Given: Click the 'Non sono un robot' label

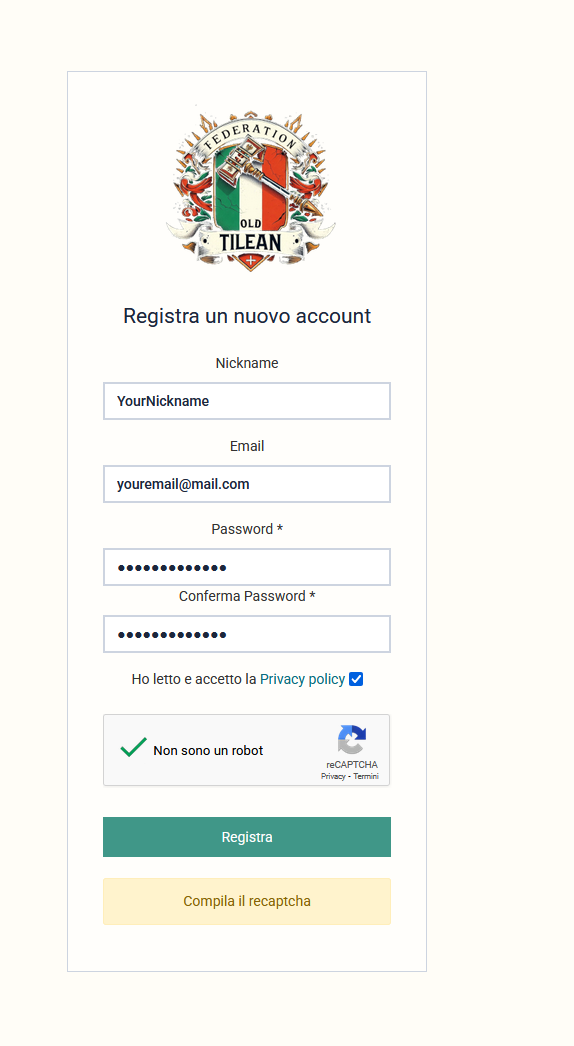Looking at the screenshot, I should coord(208,750).
